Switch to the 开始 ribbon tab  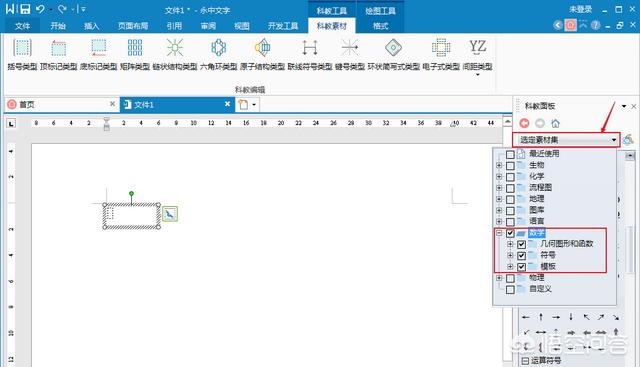coord(58,26)
